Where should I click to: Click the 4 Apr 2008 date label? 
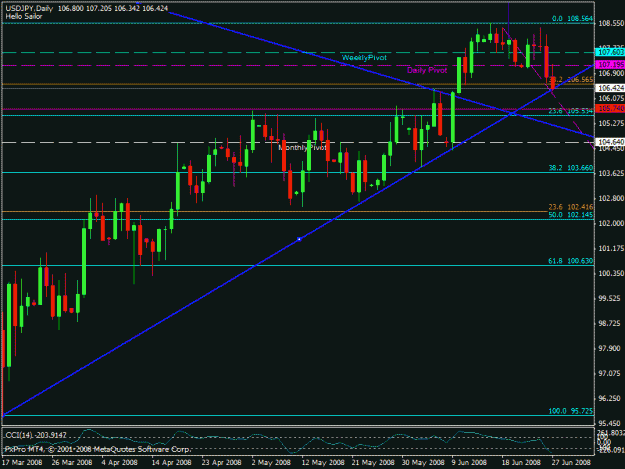(x=120, y=462)
